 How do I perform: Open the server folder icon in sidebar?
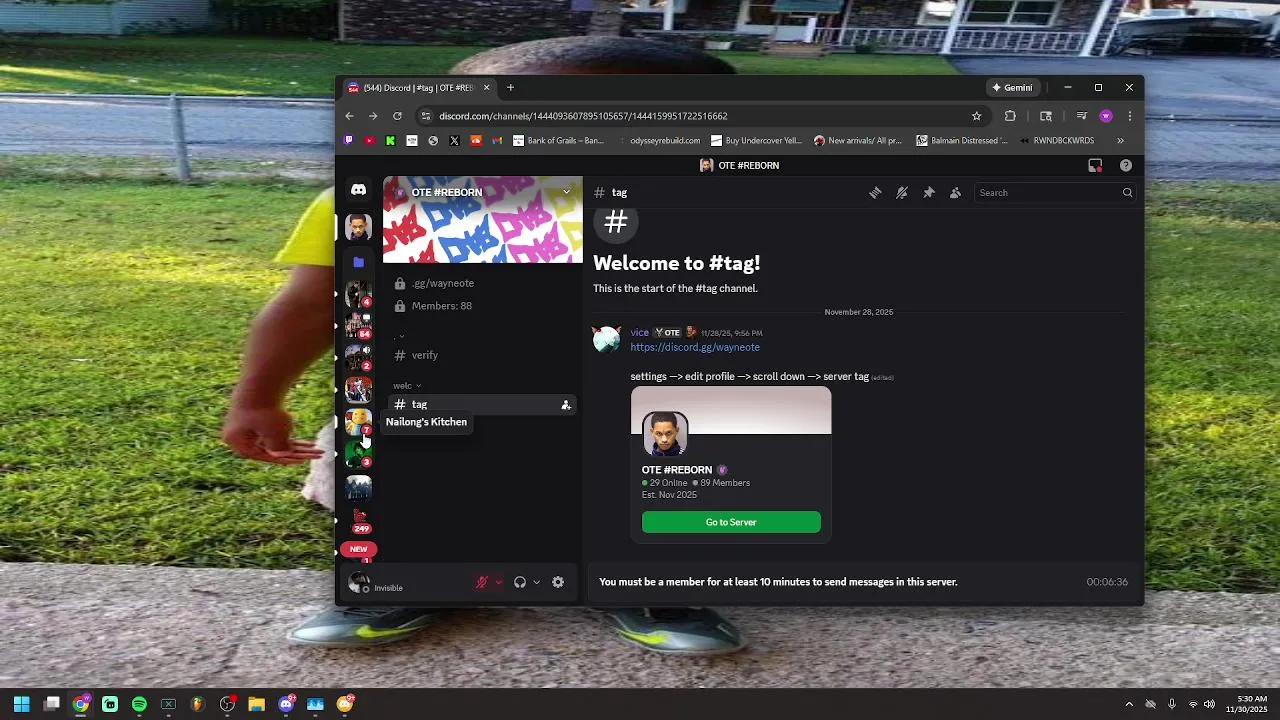tap(358, 262)
